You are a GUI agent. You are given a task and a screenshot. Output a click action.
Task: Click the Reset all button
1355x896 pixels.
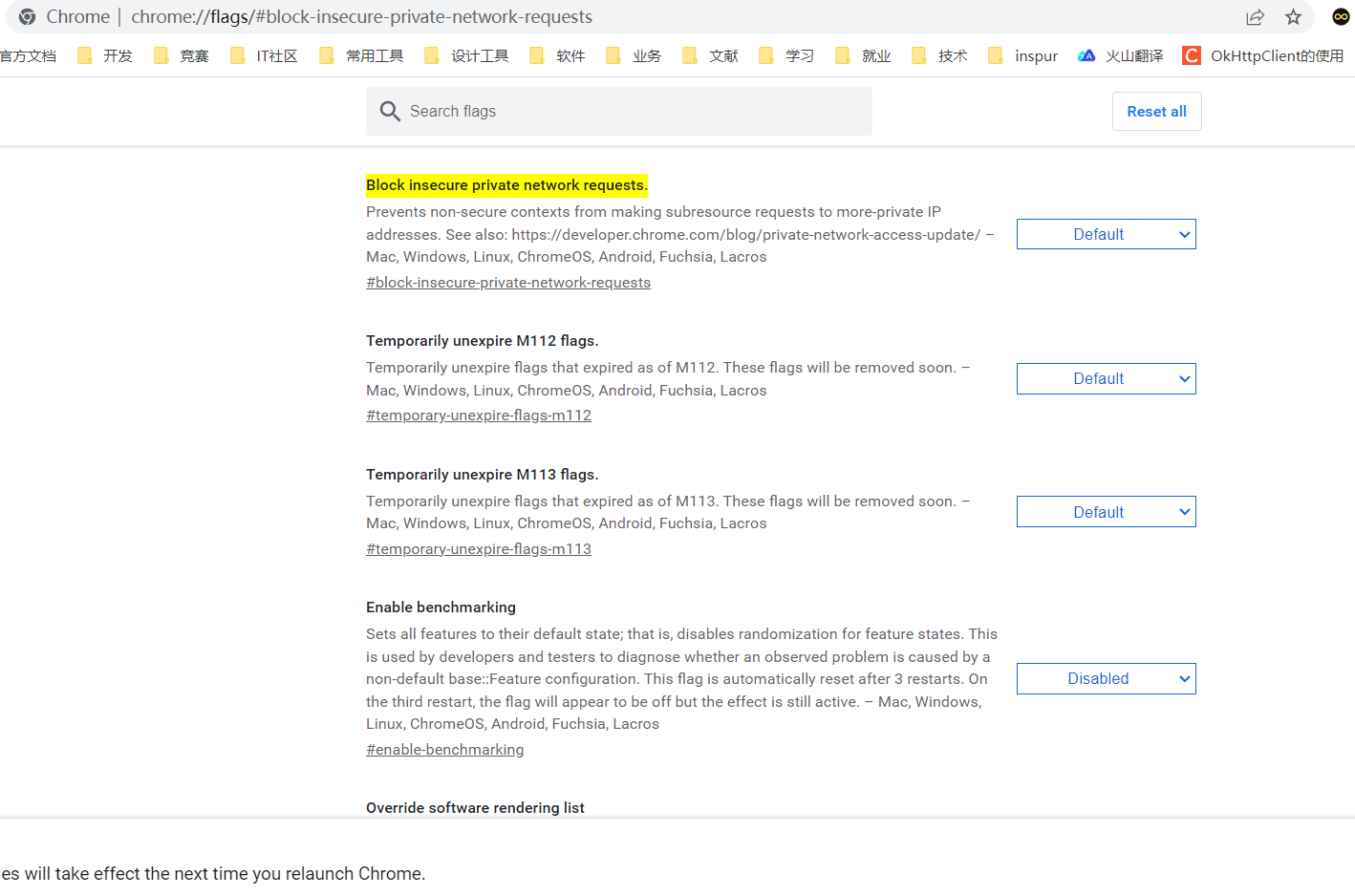[1156, 111]
